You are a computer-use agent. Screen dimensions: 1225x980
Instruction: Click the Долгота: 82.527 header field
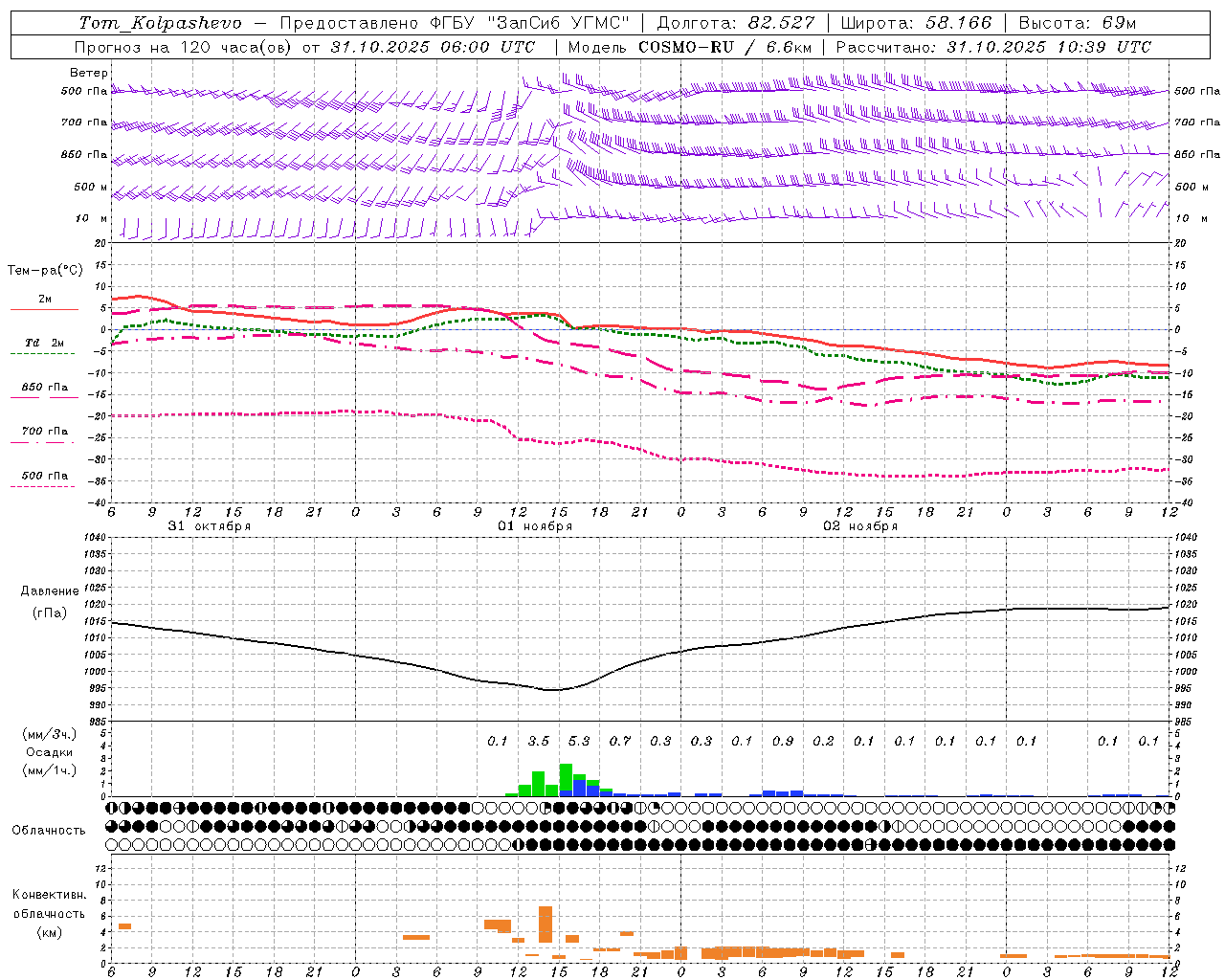[x=736, y=22]
